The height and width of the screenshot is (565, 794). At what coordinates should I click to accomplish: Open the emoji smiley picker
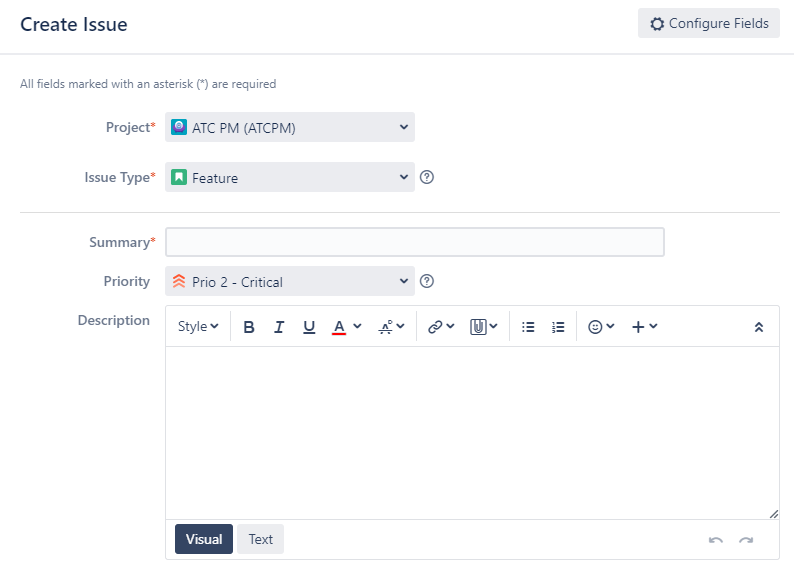click(x=601, y=327)
